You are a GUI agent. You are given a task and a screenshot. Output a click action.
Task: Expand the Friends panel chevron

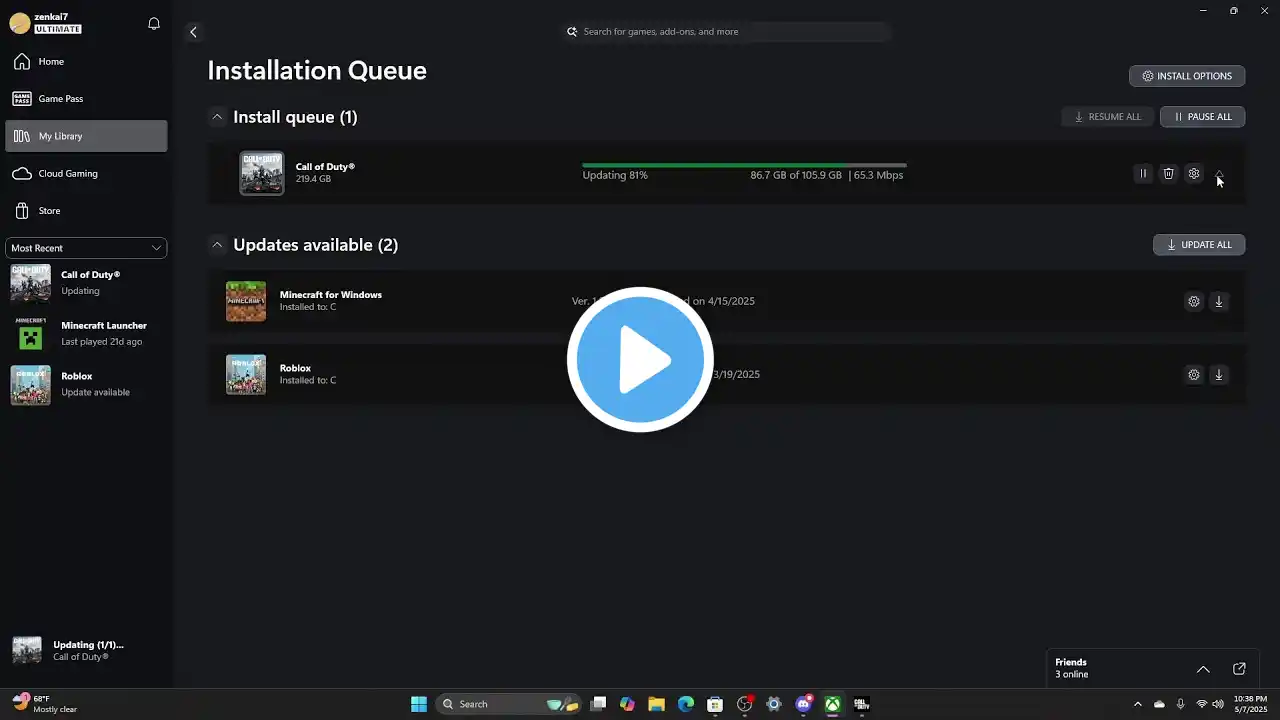pos(1203,669)
